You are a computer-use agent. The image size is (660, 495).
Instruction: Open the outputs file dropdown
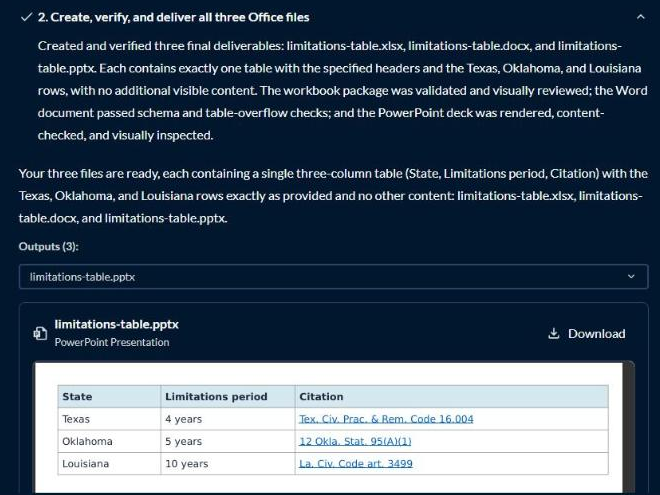pos(333,277)
